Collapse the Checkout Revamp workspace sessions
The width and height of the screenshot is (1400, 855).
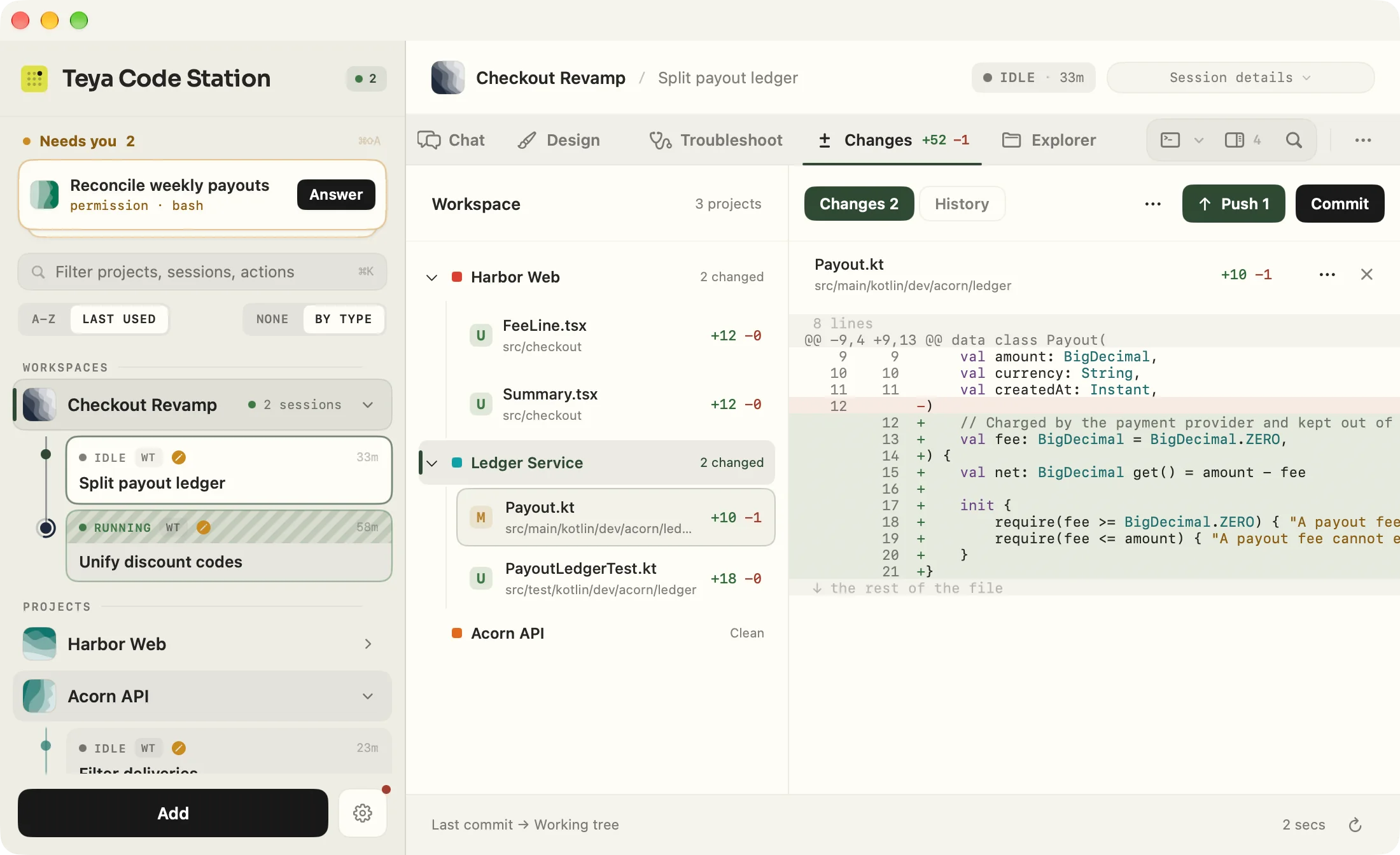tap(368, 405)
